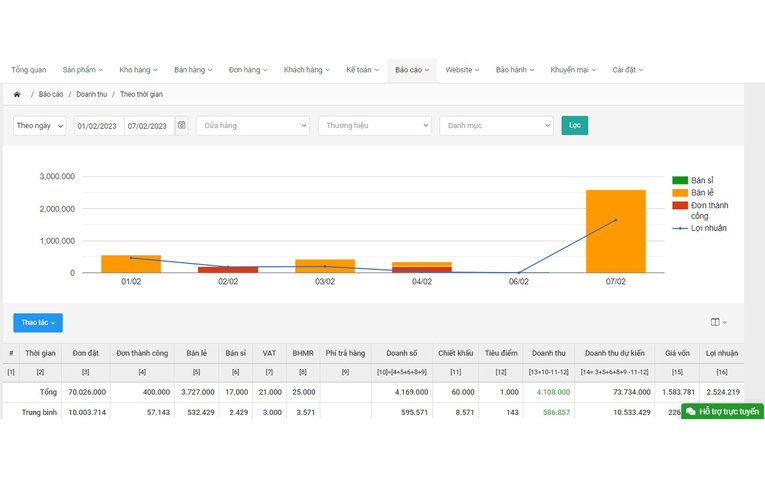Open Hỗ trợ trực tuyến chat button
Viewport: 765px width, 478px height.
pyautogui.click(x=723, y=411)
